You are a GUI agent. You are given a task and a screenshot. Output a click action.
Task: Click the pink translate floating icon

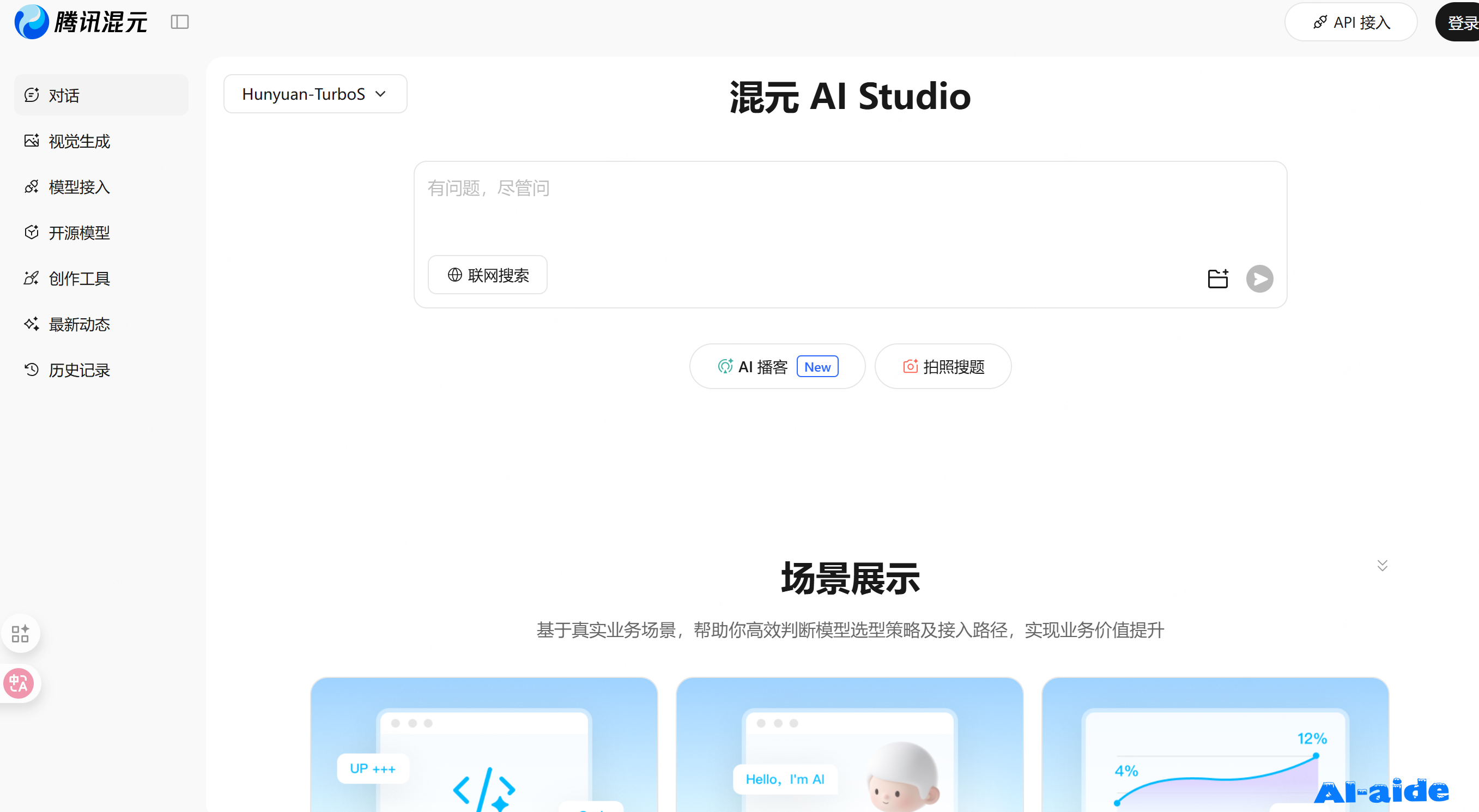point(19,683)
